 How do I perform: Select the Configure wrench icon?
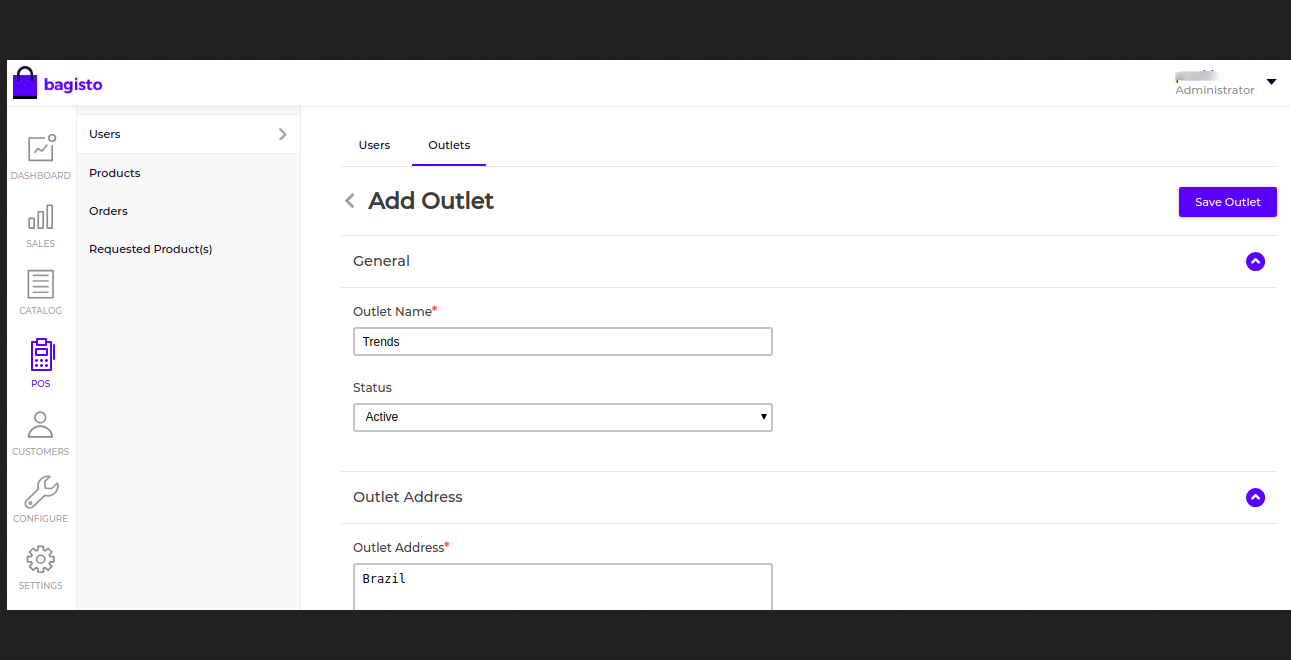point(40,498)
